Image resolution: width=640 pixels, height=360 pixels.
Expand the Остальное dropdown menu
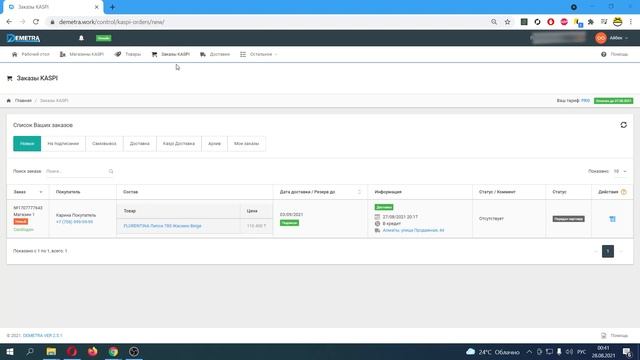(259, 54)
